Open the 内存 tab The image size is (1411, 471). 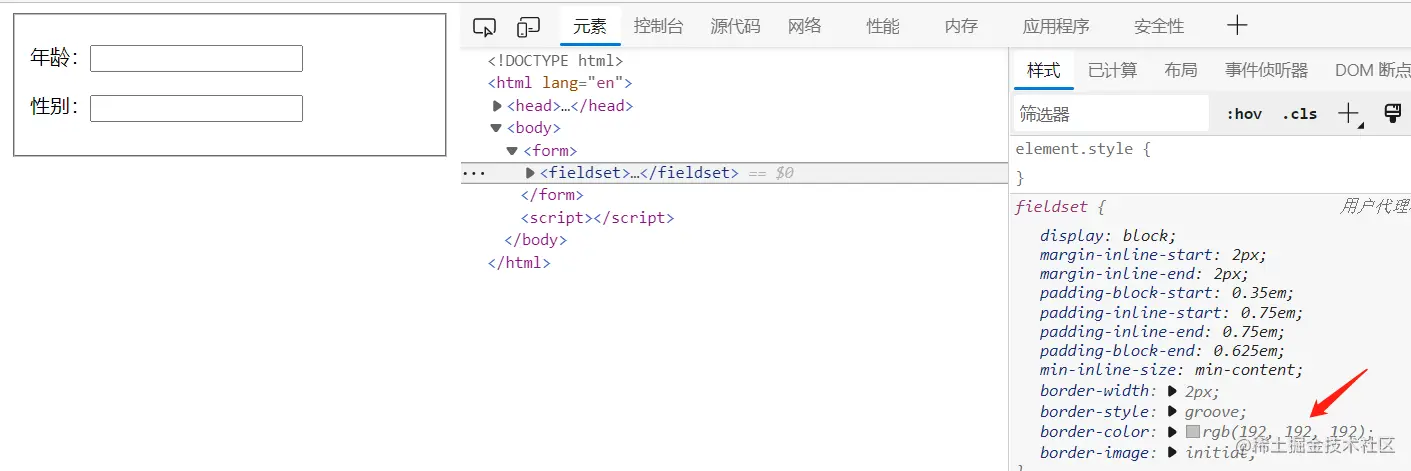tap(961, 27)
